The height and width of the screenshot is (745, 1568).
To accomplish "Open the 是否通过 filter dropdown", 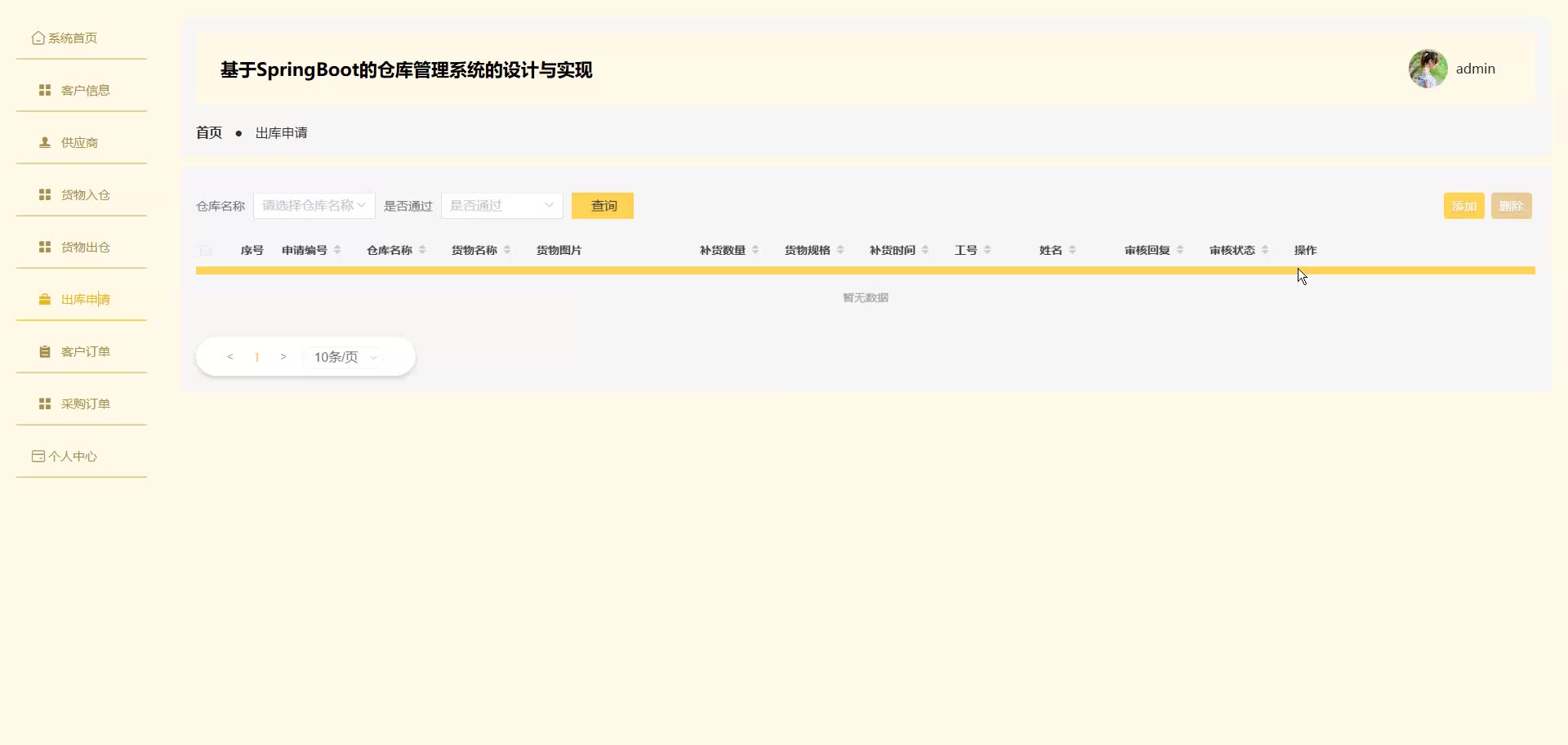I will pyautogui.click(x=502, y=206).
